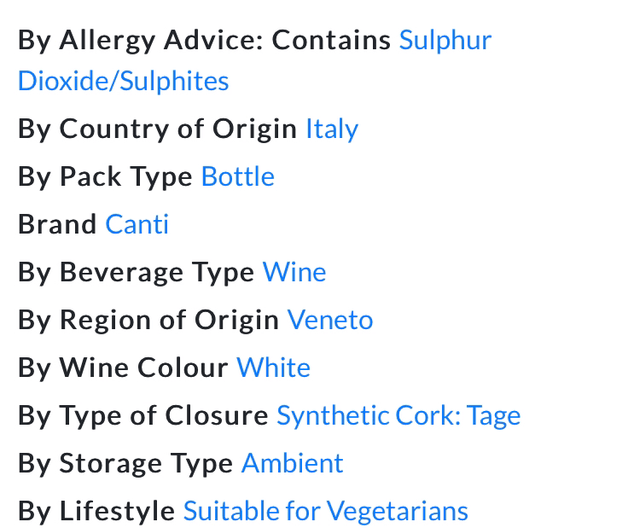Click the 'By Allergy Advice: Contains' label

coord(204,41)
